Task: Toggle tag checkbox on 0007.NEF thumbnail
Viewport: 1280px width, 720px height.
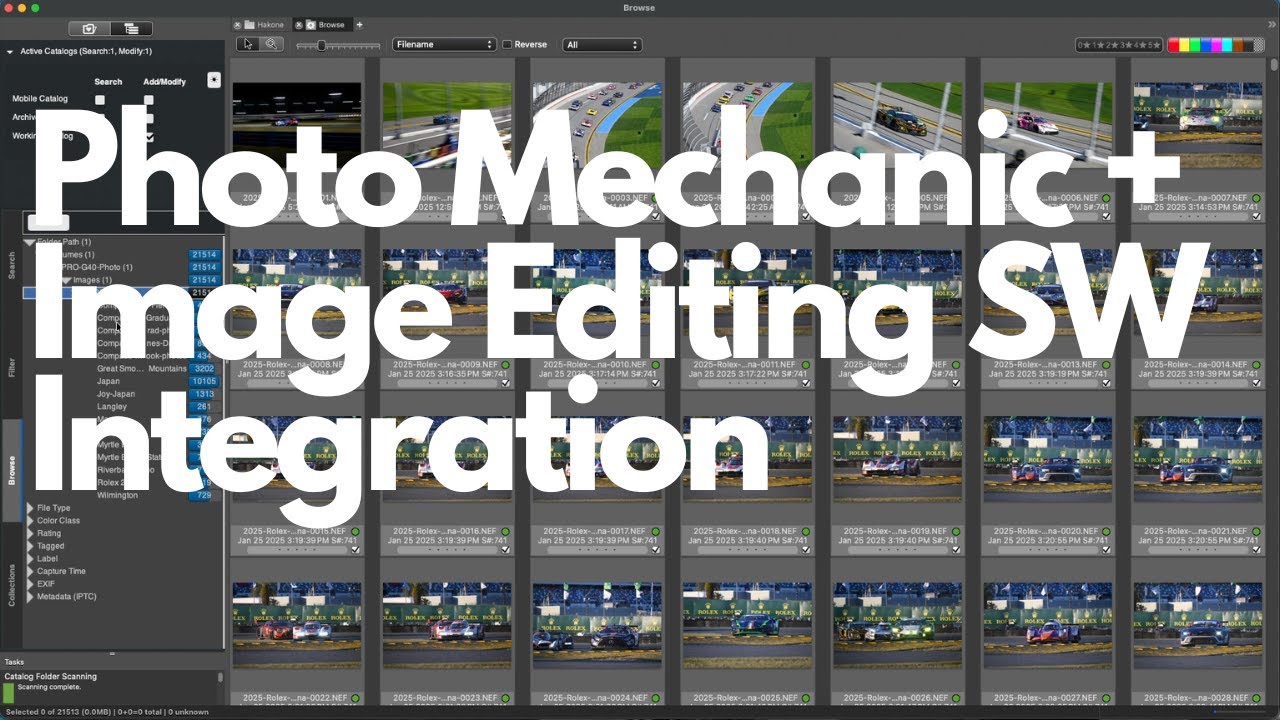Action: point(1257,215)
